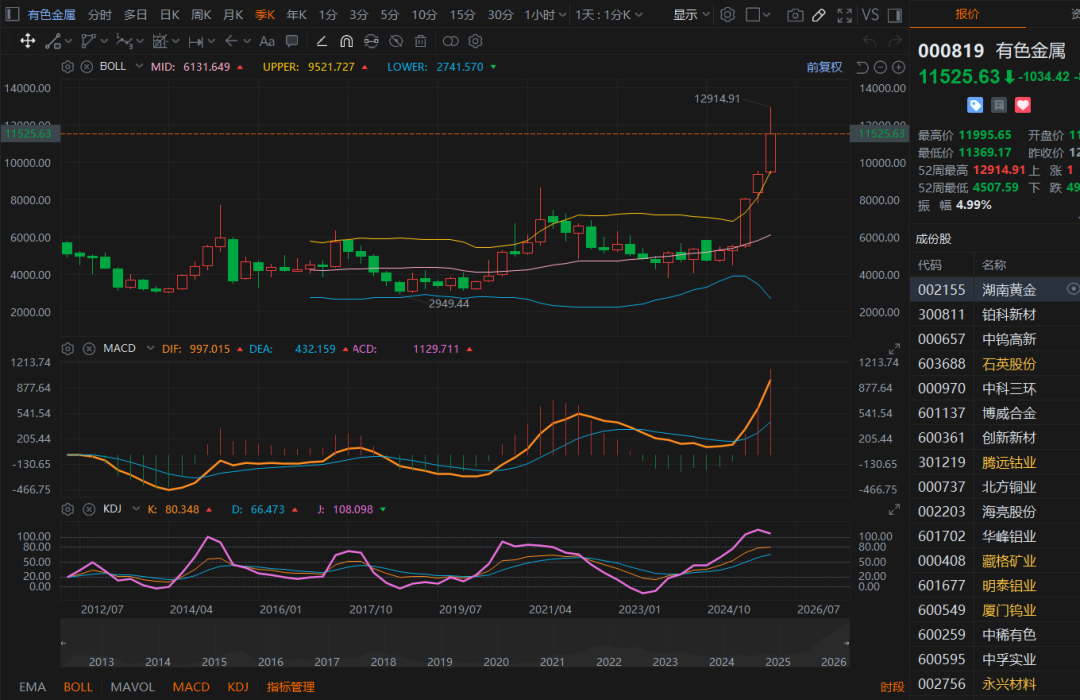Viewport: 1080px width, 700px height.
Task: Toggle the EMA indicator on
Action: 32,687
